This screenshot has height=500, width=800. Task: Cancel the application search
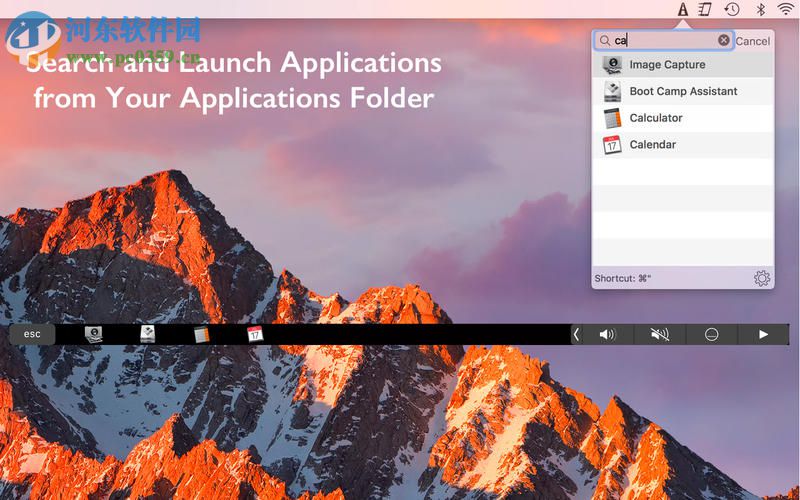[753, 41]
